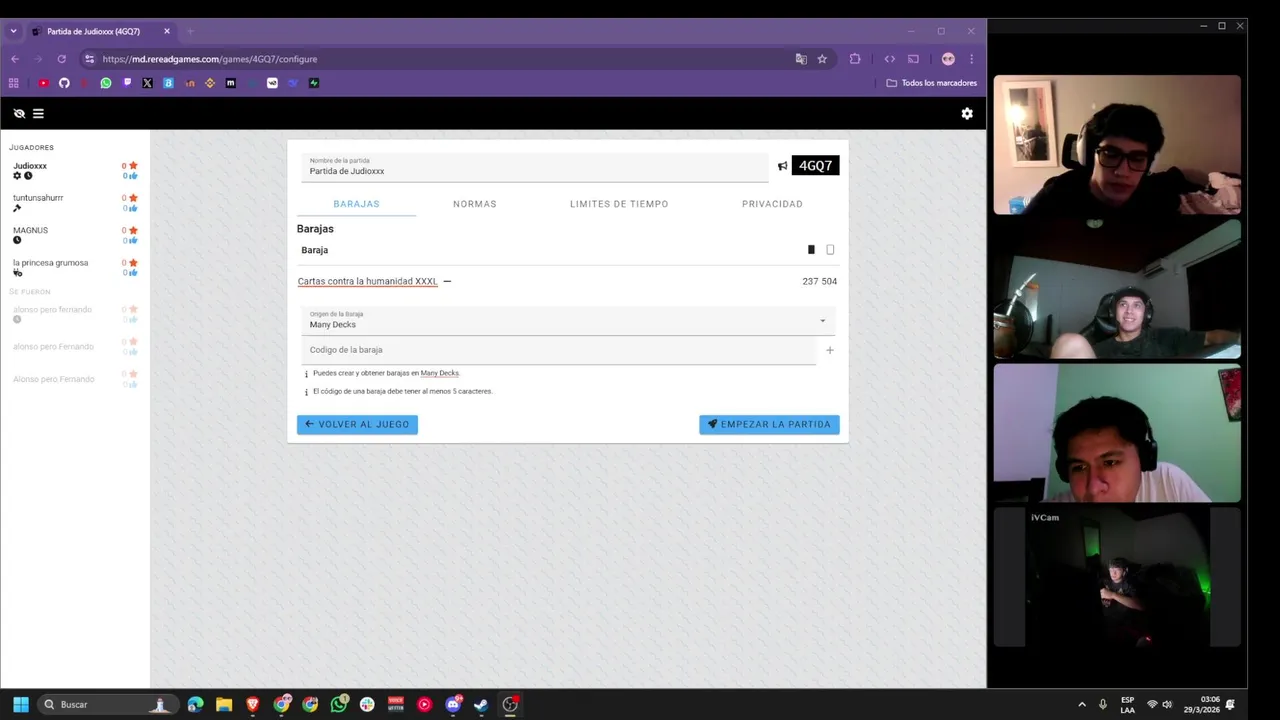Viewport: 1280px width, 720px height.
Task: Open Todos los marcadores folder
Action: pyautogui.click(x=931, y=83)
